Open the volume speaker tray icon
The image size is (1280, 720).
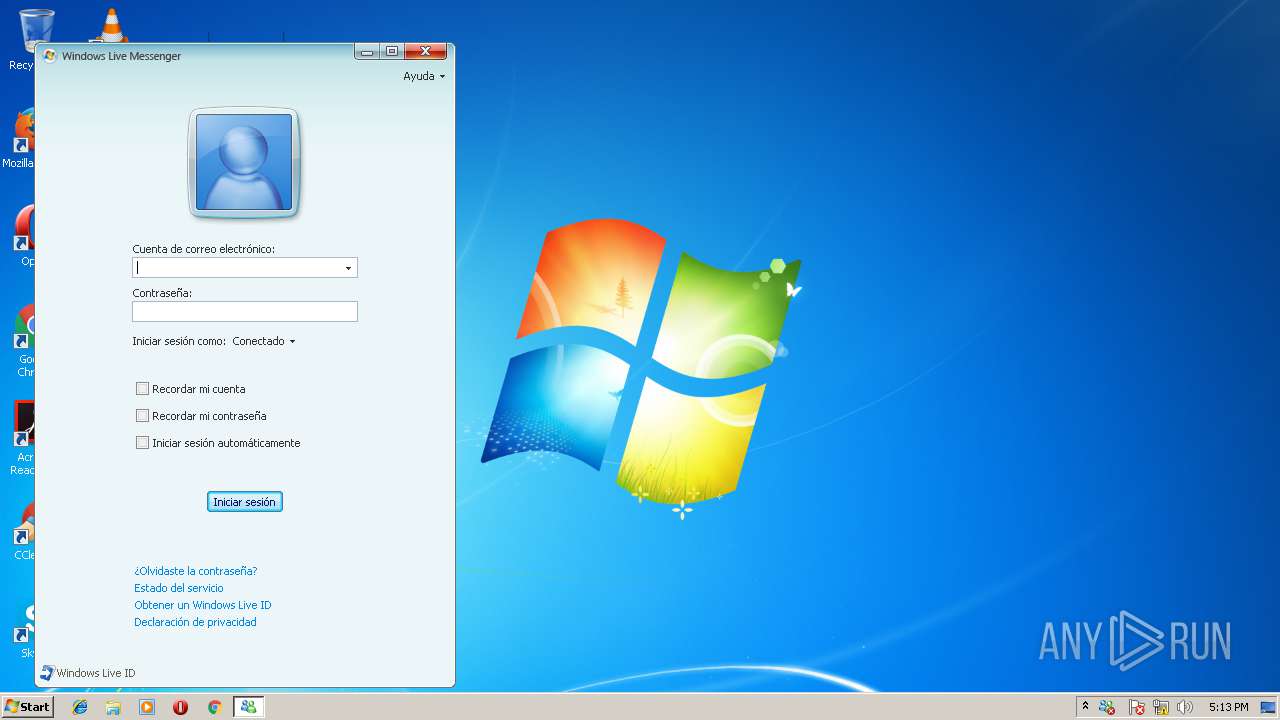pyautogui.click(x=1185, y=707)
